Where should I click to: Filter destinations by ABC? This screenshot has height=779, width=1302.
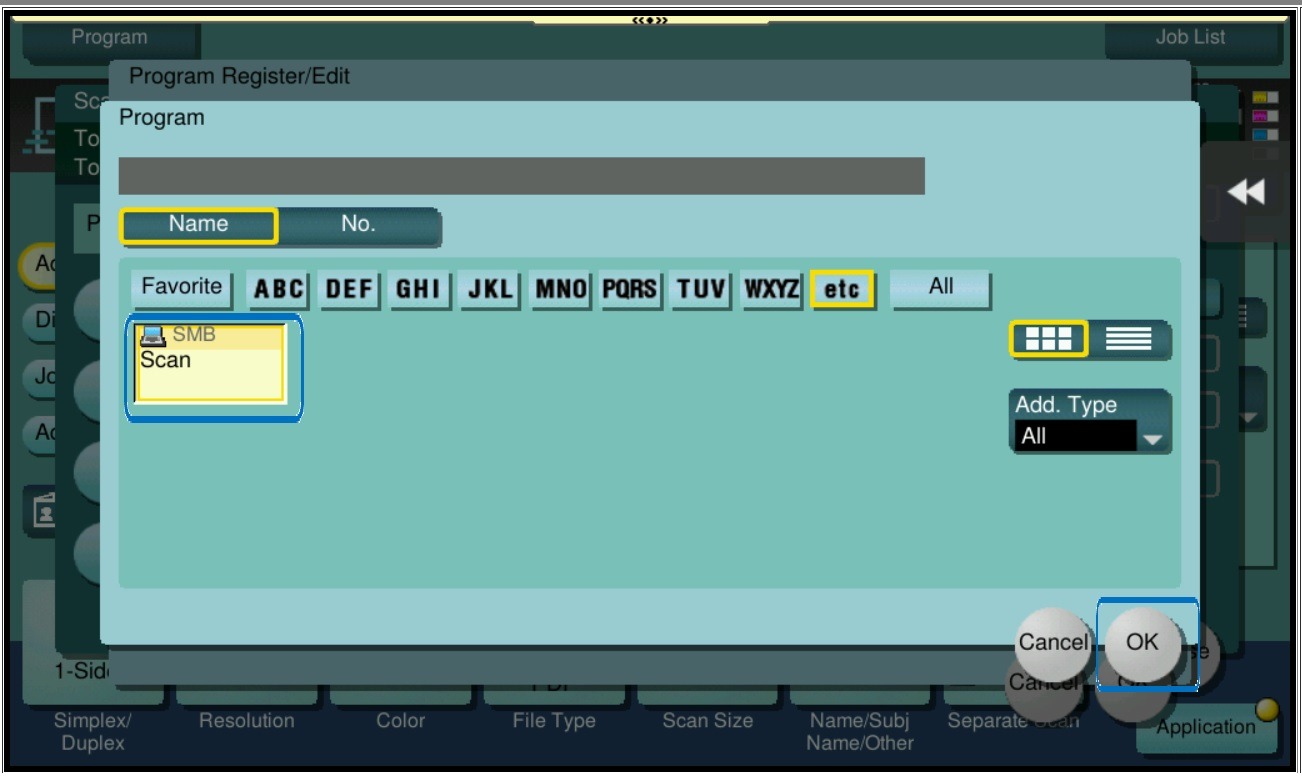(x=278, y=289)
